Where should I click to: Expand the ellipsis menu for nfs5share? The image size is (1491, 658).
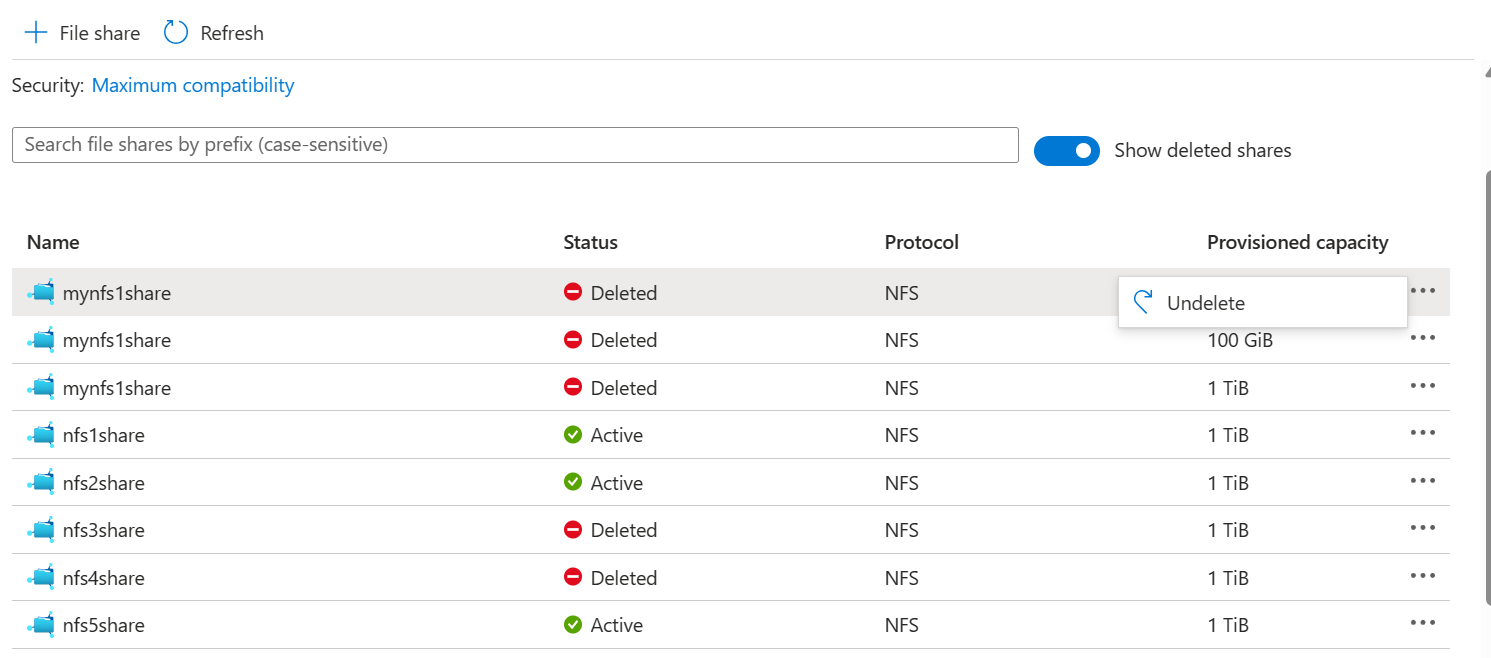[x=1422, y=623]
